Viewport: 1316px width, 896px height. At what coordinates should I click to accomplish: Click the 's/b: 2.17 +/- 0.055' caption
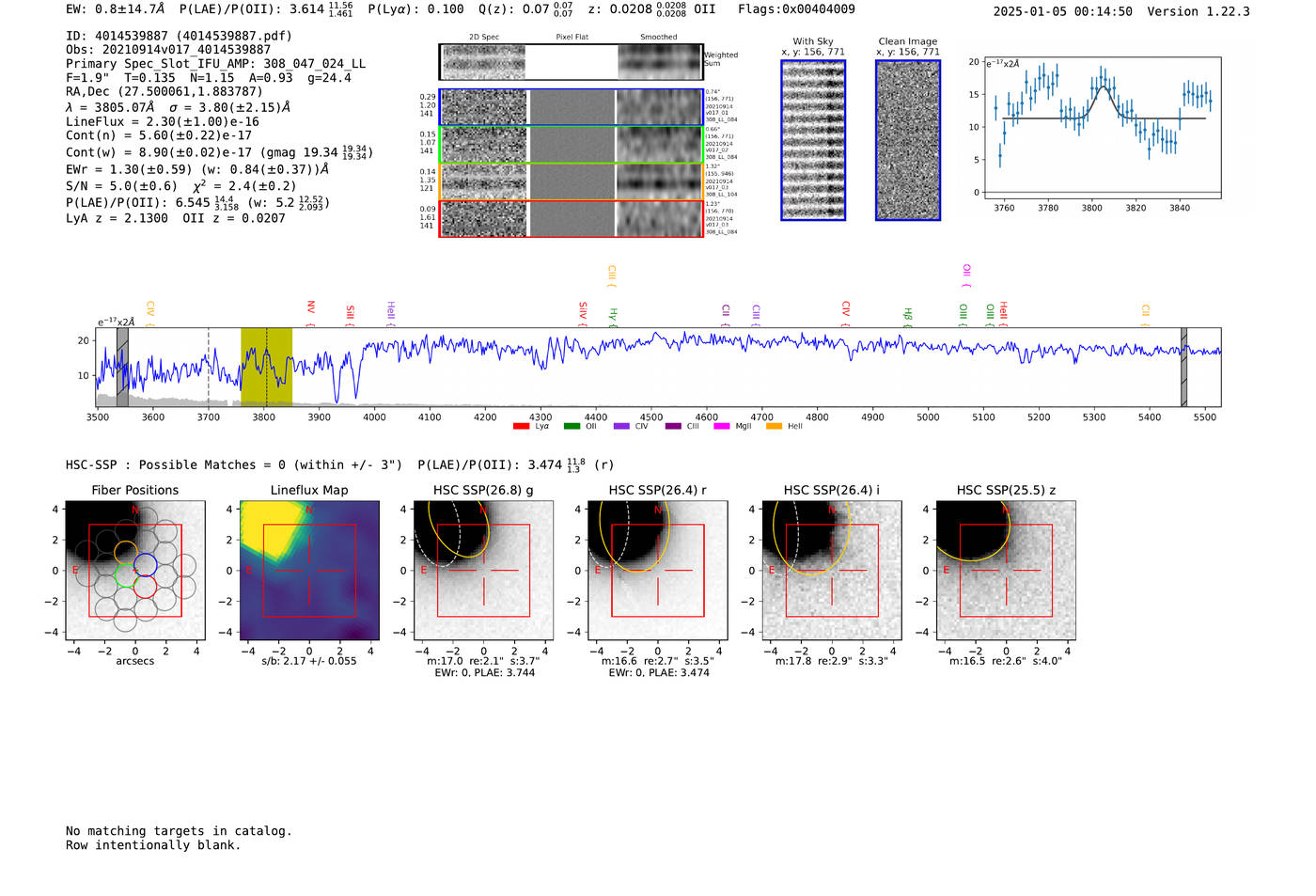(x=309, y=661)
